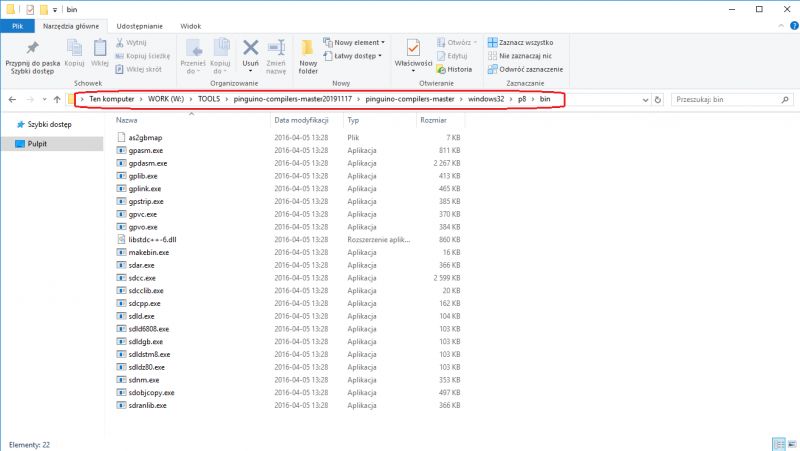
Task: Open recent locations dropdown arrow
Action: [x=44, y=99]
